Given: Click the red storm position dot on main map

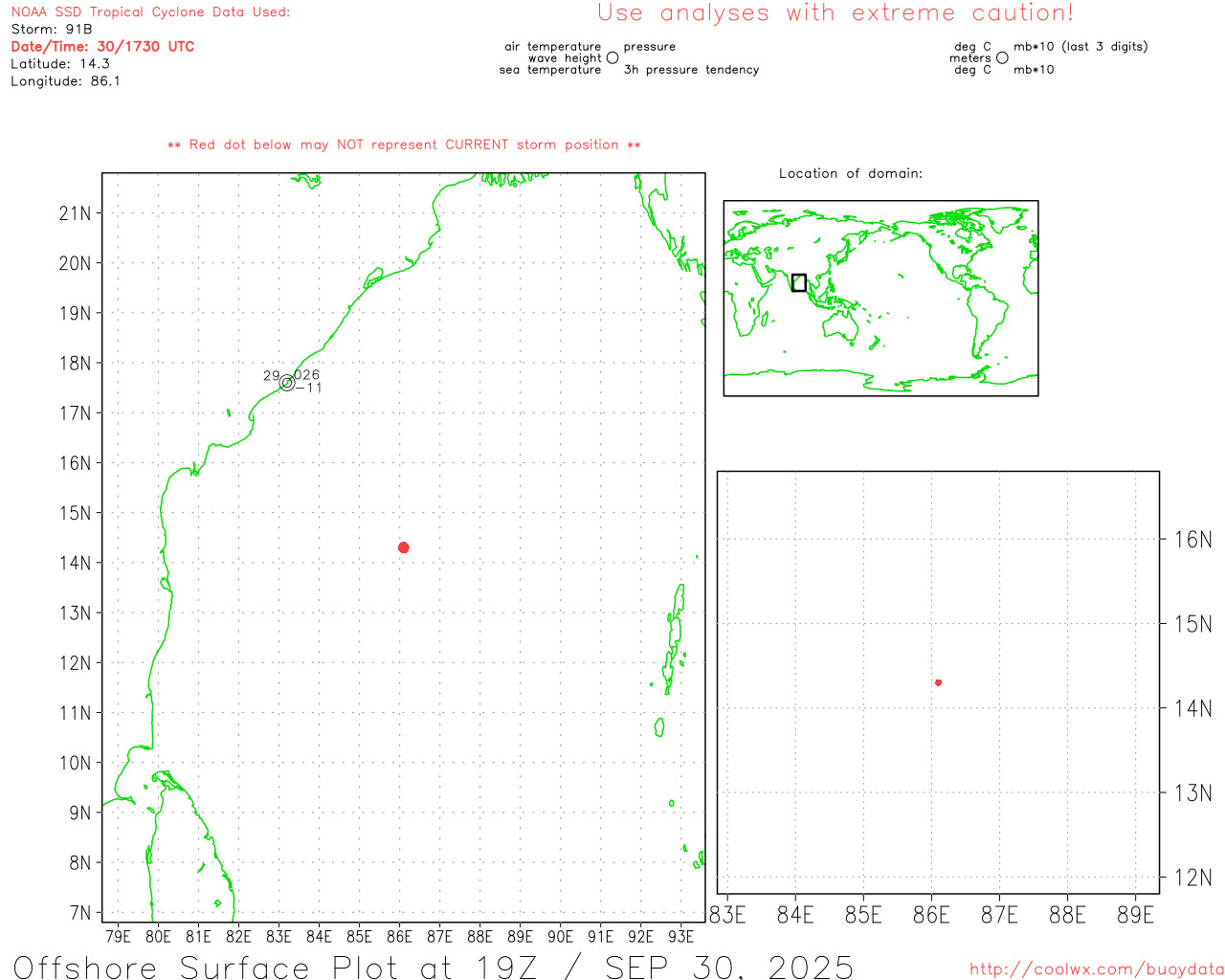Looking at the screenshot, I should coord(404,547).
